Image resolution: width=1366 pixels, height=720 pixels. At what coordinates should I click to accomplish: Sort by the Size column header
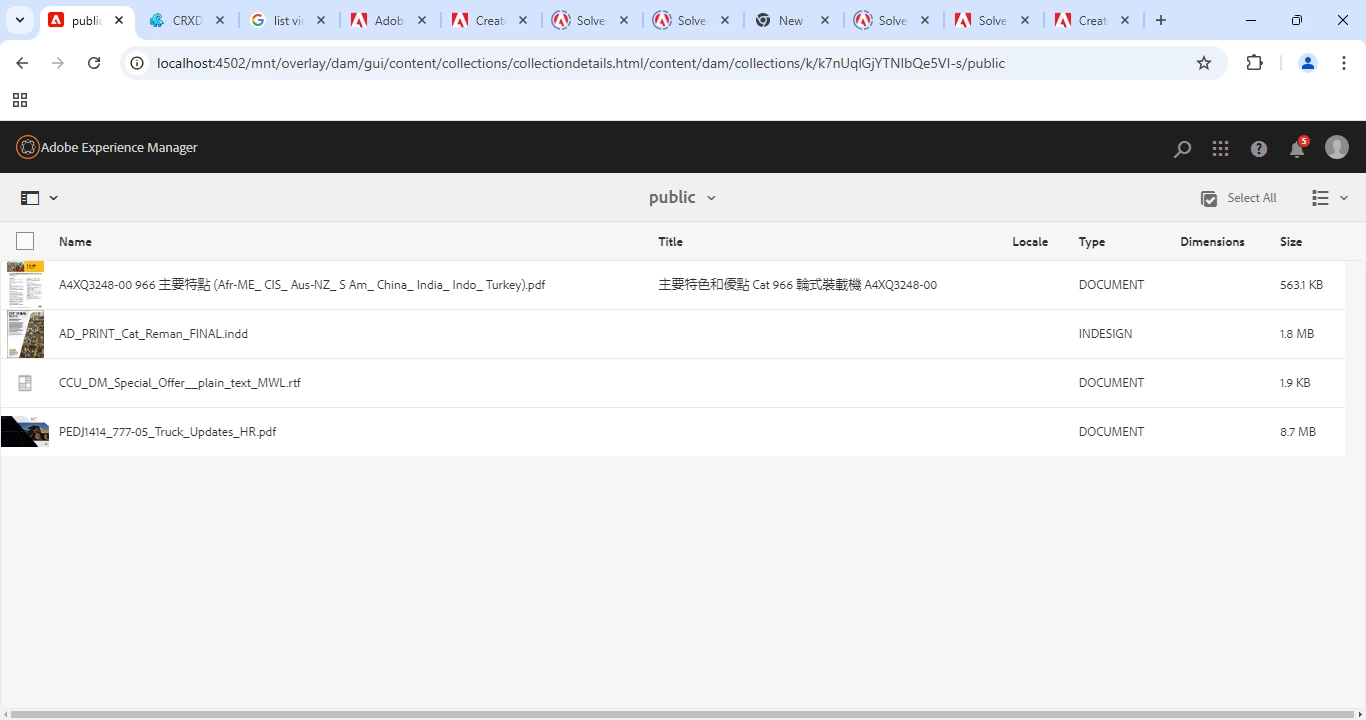coord(1291,242)
